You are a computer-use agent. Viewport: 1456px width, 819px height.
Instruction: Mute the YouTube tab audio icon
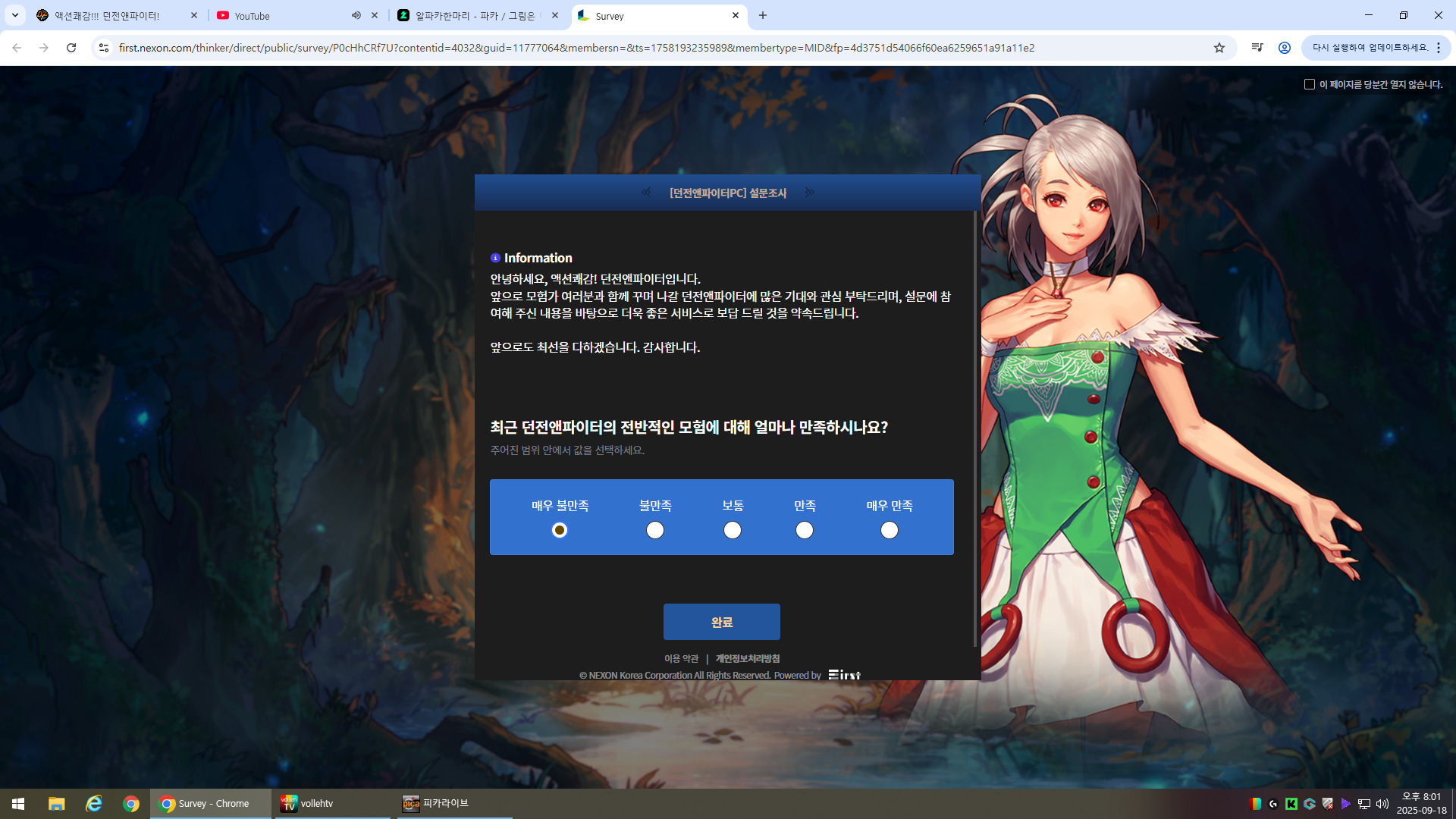356,15
